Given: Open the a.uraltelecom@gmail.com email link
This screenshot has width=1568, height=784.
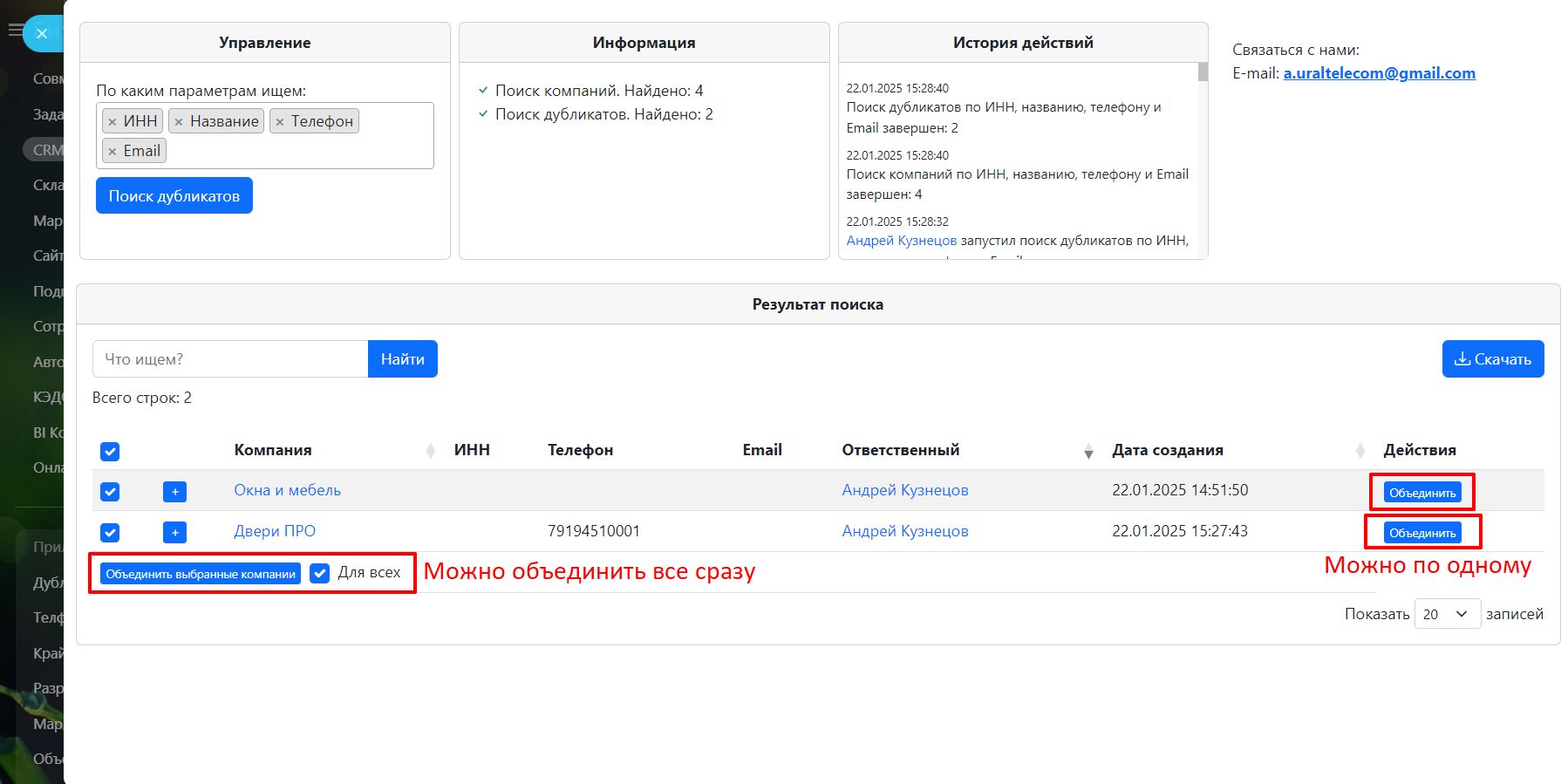Looking at the screenshot, I should tap(1379, 73).
